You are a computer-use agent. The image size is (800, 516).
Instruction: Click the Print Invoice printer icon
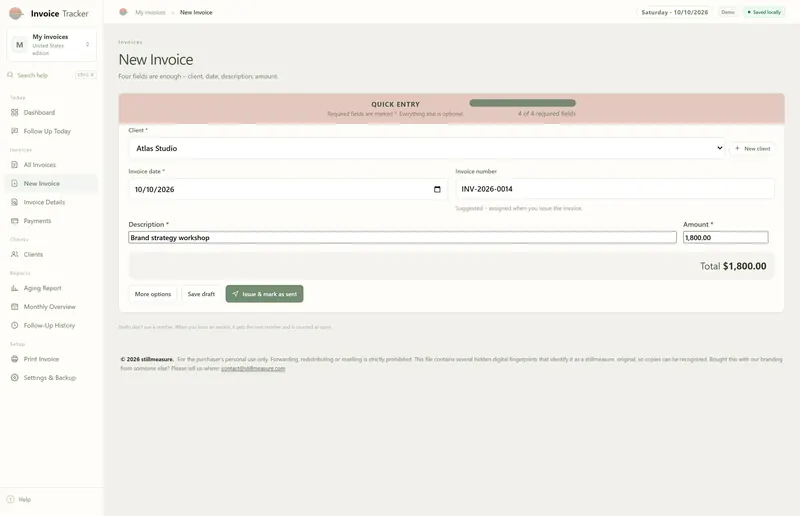(x=14, y=359)
